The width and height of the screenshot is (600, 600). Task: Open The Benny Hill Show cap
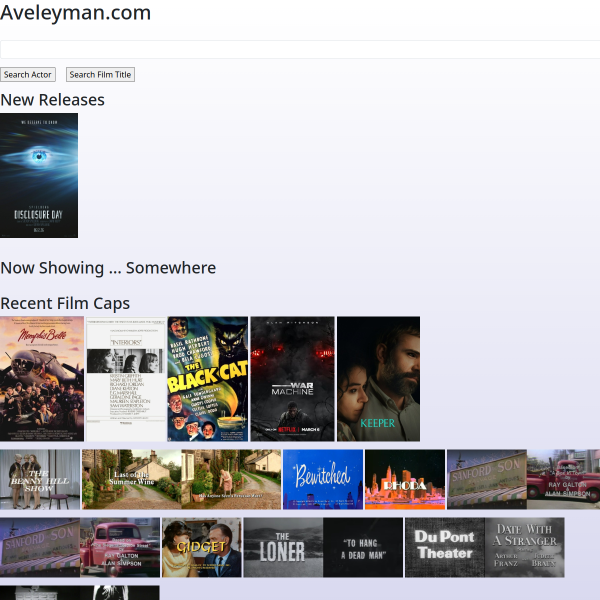(x=40, y=479)
